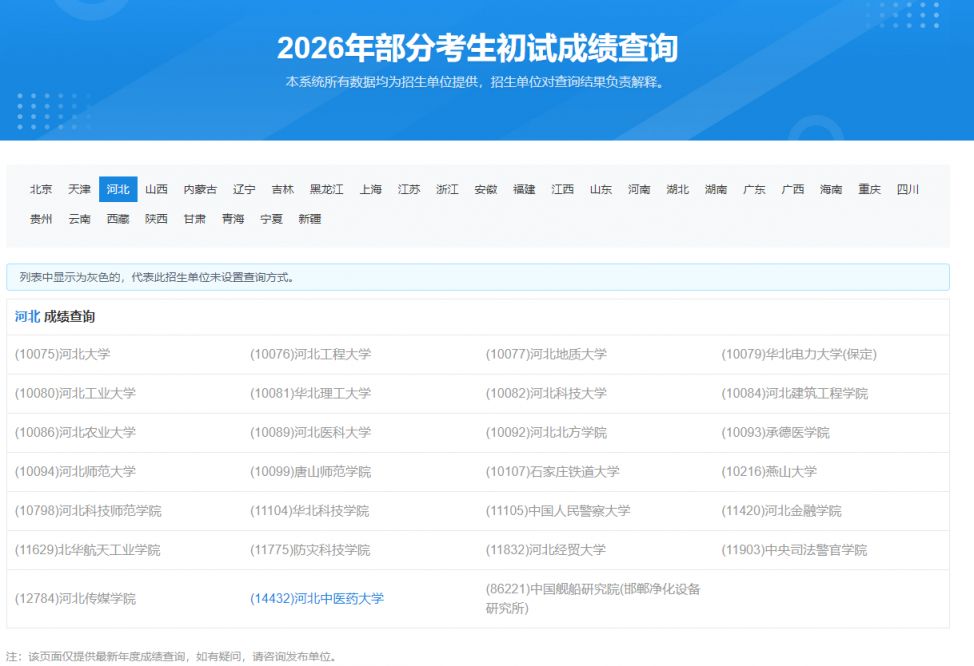Choose the 陕西 province tab
The height and width of the screenshot is (666, 974).
tap(157, 219)
